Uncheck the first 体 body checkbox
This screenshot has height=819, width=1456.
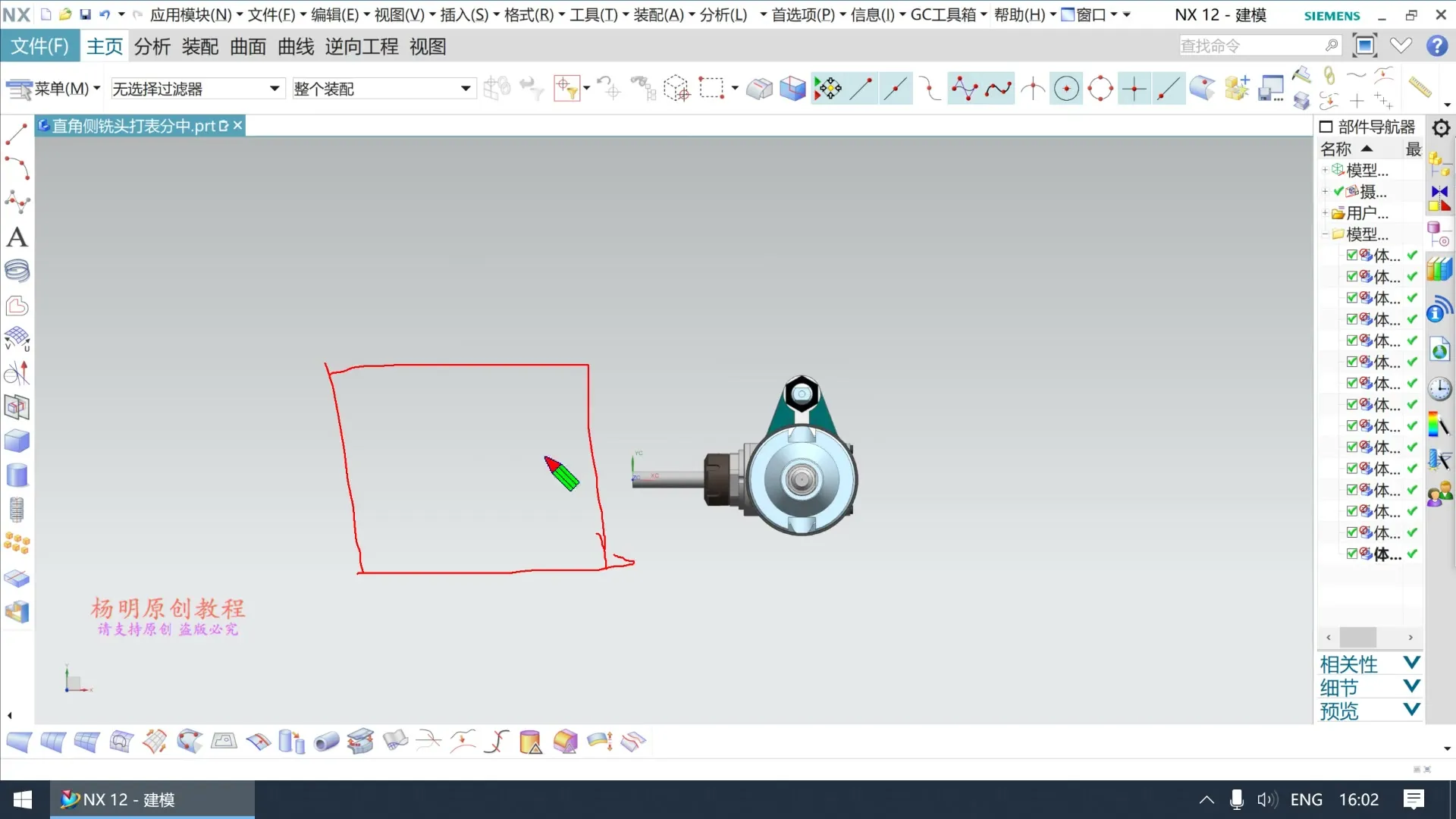tap(1352, 256)
